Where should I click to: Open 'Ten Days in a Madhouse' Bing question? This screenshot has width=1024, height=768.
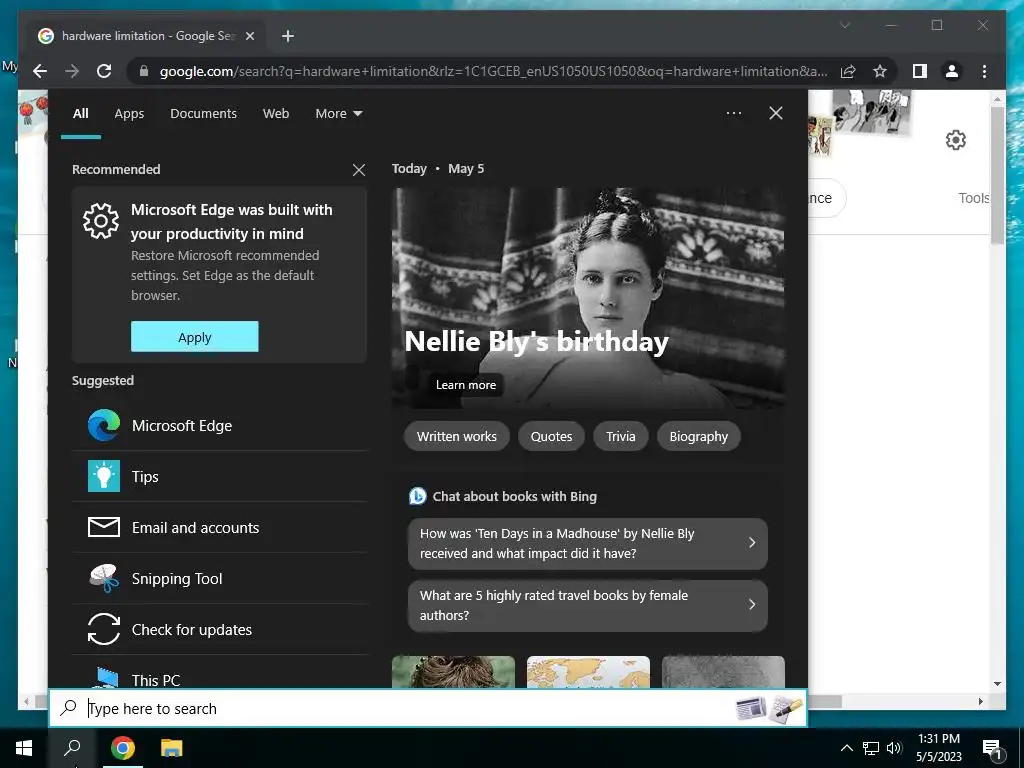[x=588, y=543]
